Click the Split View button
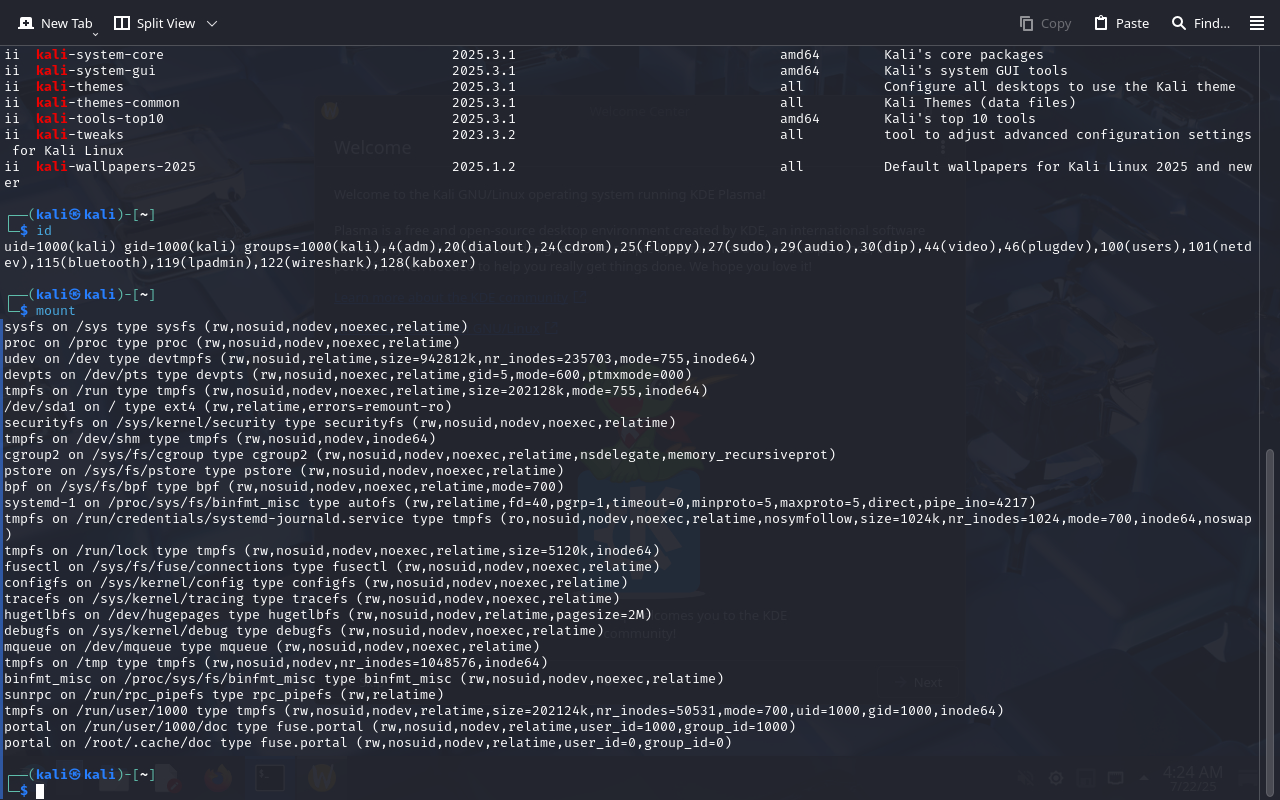The width and height of the screenshot is (1280, 800). pos(154,23)
